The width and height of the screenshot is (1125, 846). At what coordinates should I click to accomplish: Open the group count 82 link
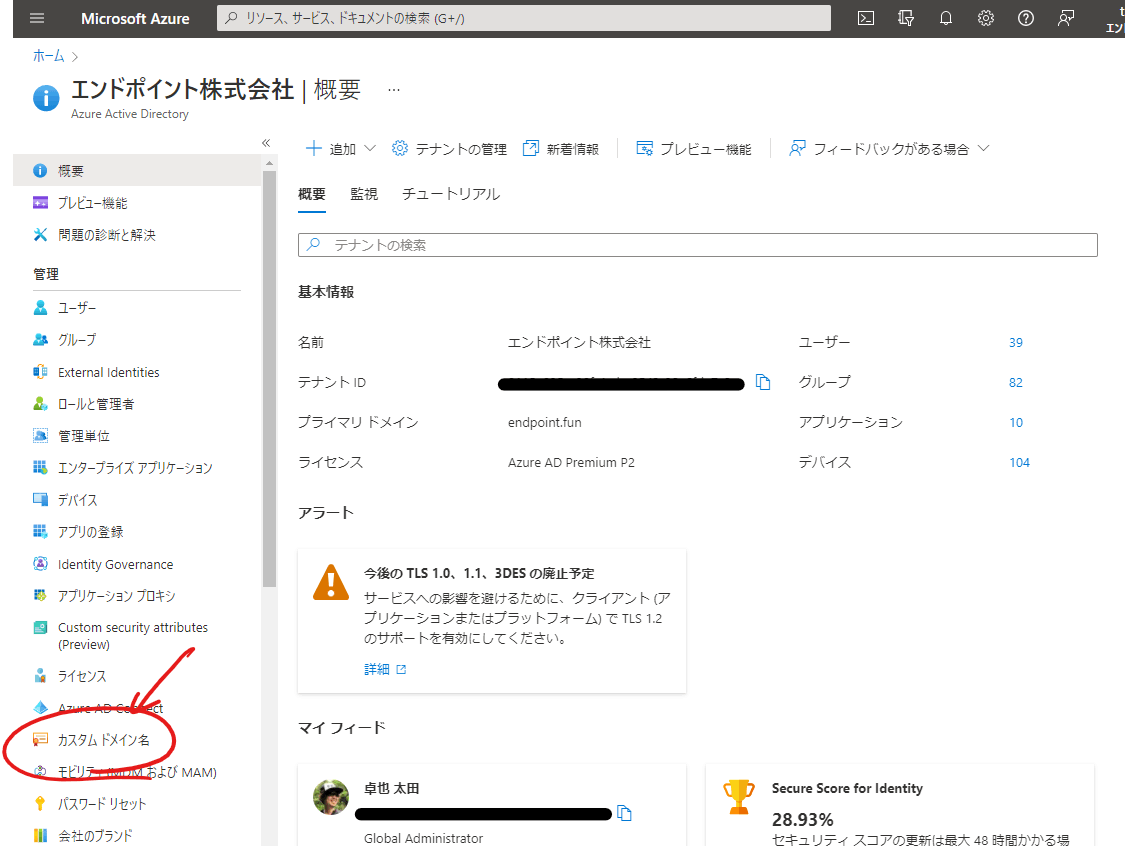[1015, 382]
